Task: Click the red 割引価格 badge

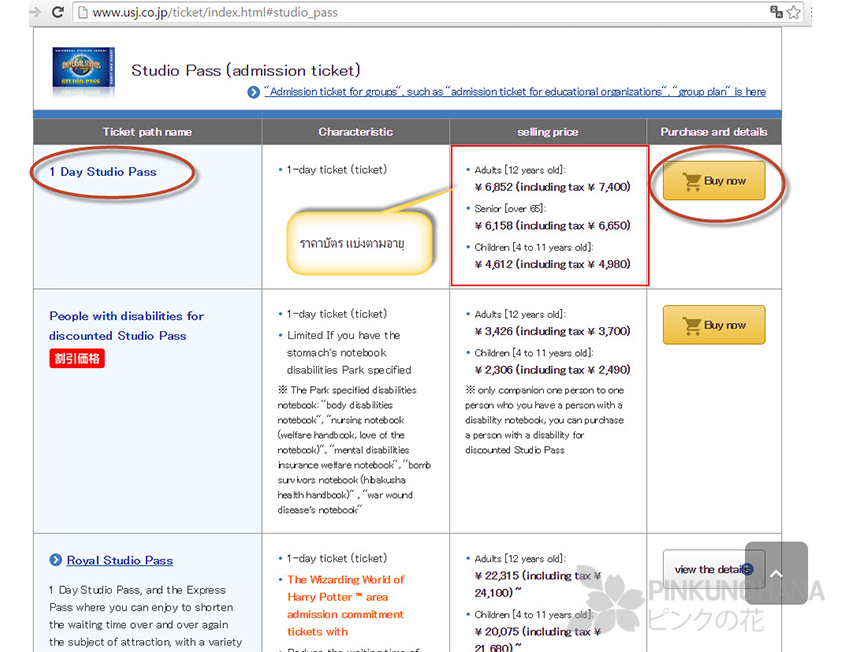Action: (77, 358)
